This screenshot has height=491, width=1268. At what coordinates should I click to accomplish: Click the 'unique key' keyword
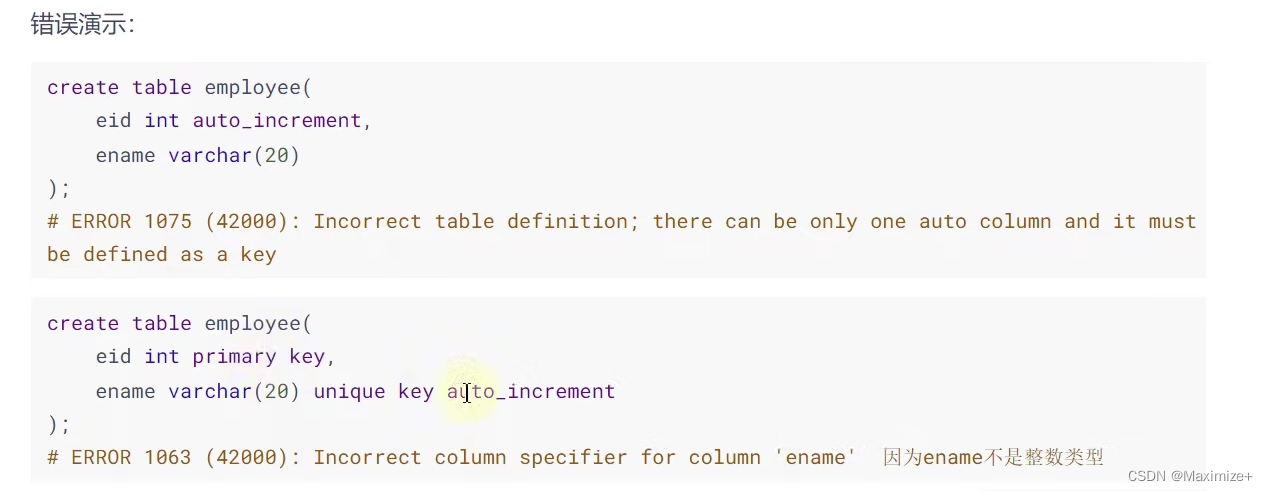point(373,392)
